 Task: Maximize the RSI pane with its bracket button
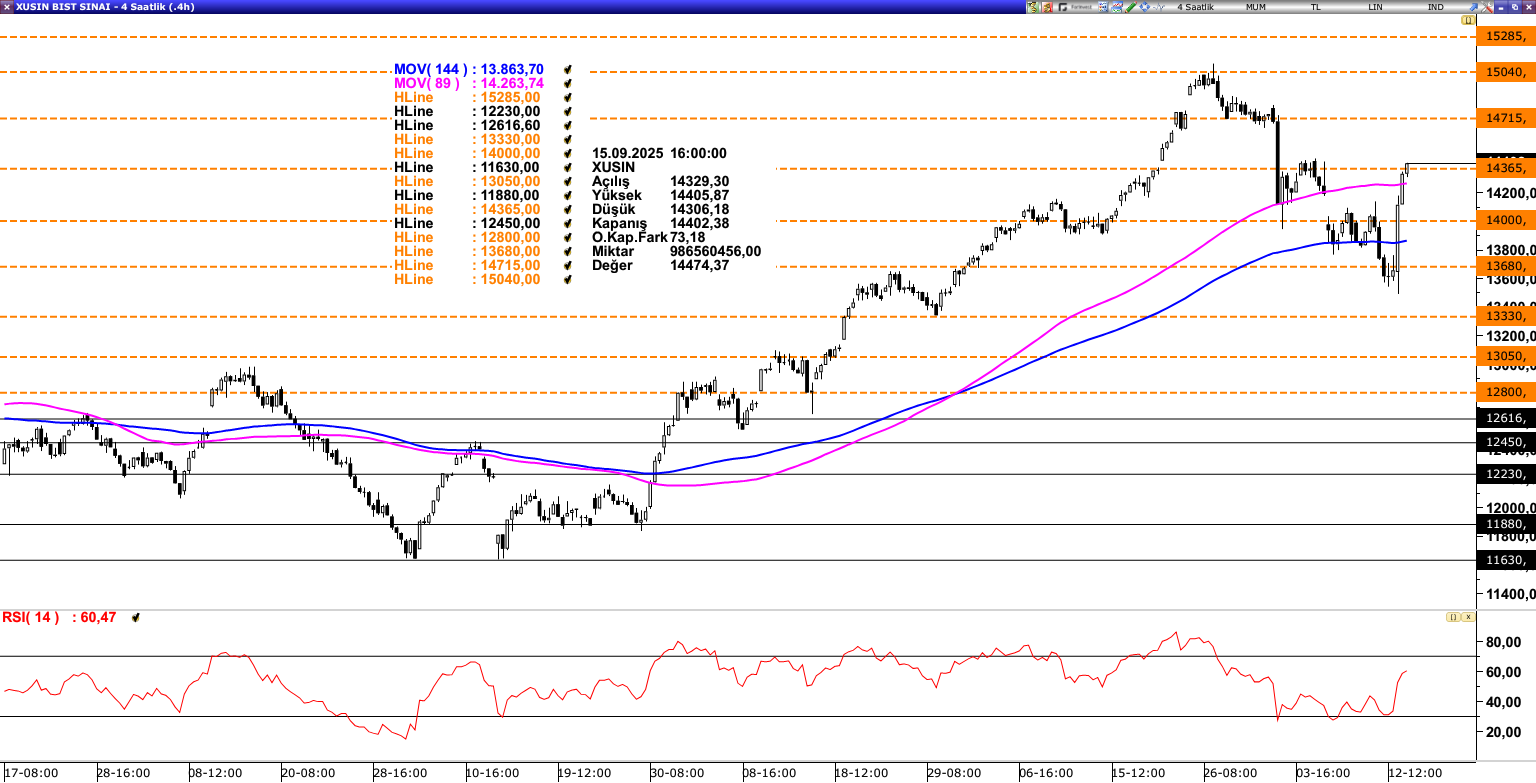(1453, 618)
